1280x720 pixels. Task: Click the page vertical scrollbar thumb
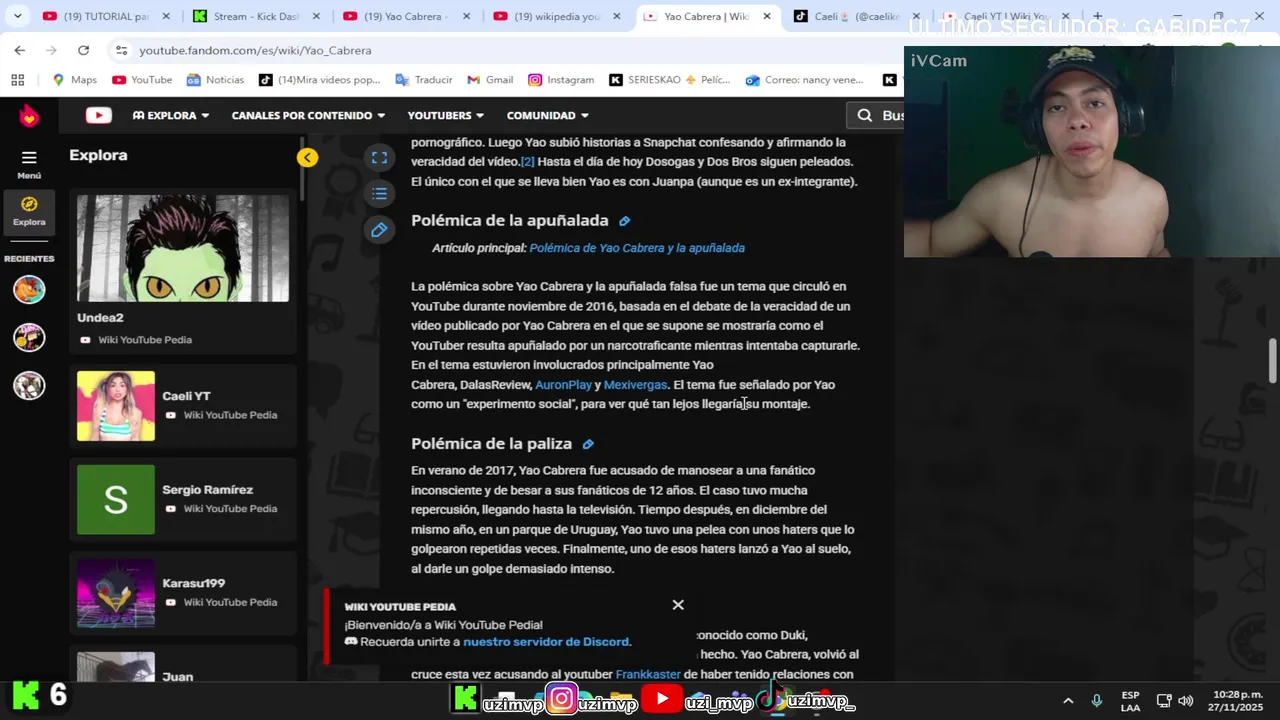tap(1272, 361)
